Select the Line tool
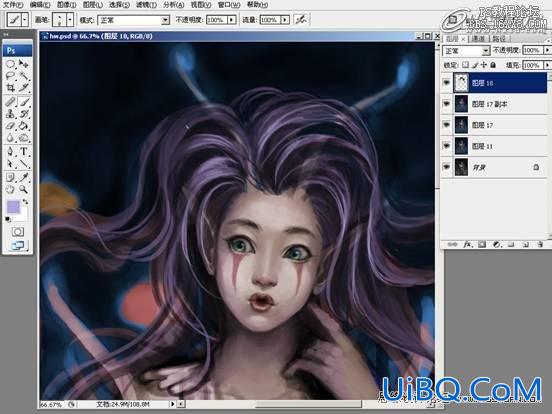 click(24, 163)
